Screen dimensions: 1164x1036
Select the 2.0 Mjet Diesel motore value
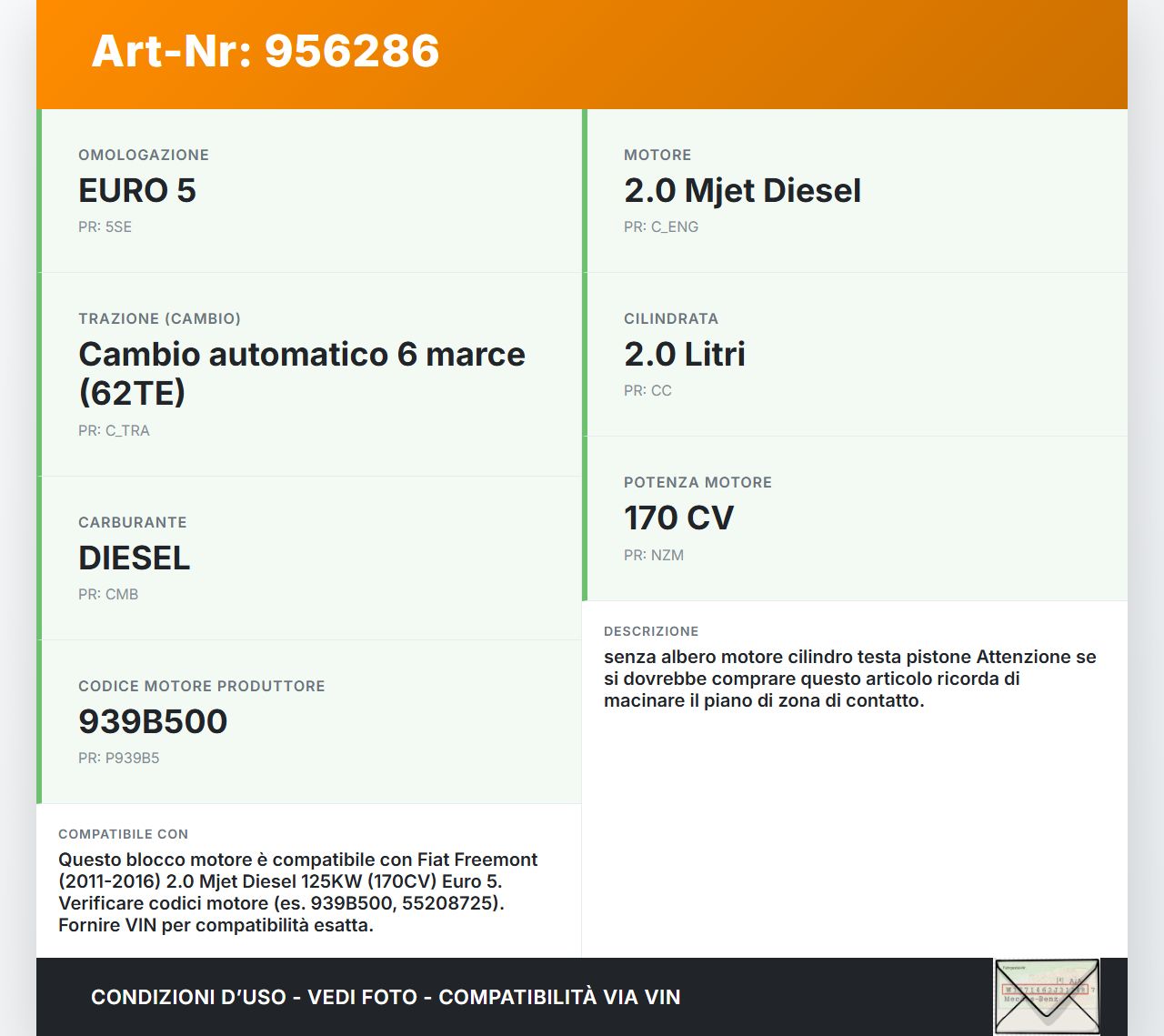pos(742,191)
